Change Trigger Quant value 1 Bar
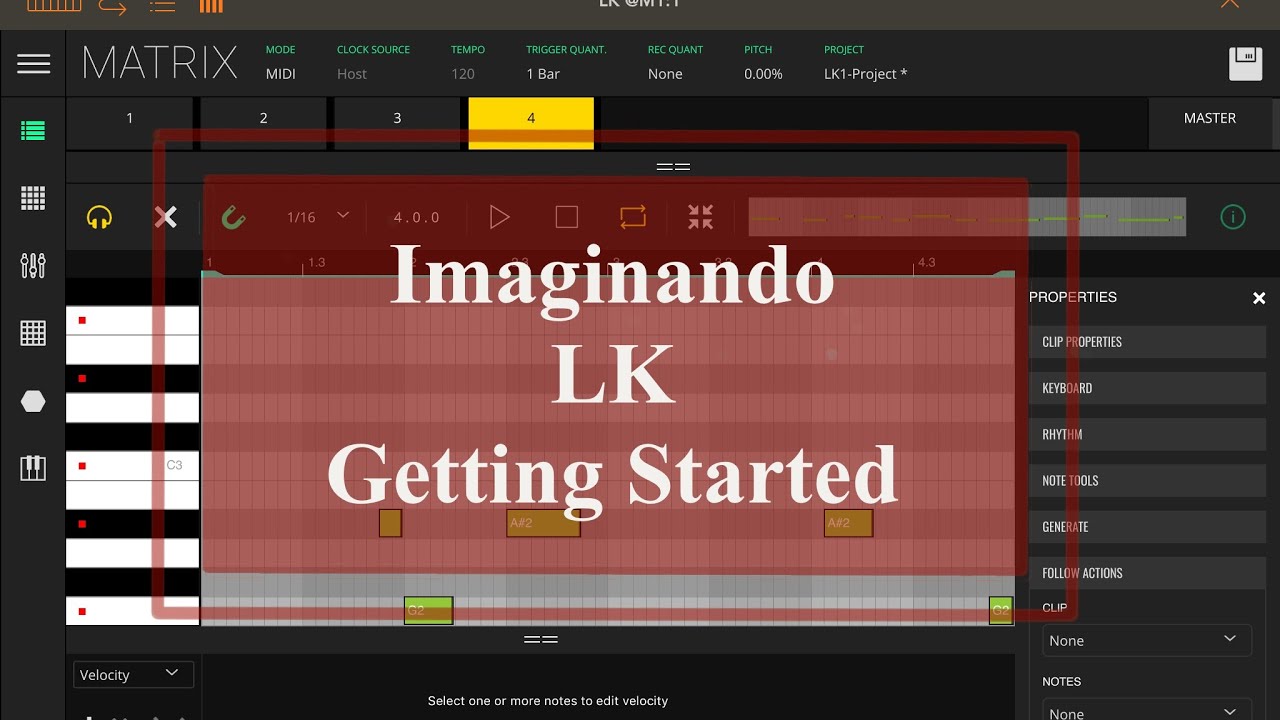Viewport: 1280px width, 720px height. coord(543,74)
